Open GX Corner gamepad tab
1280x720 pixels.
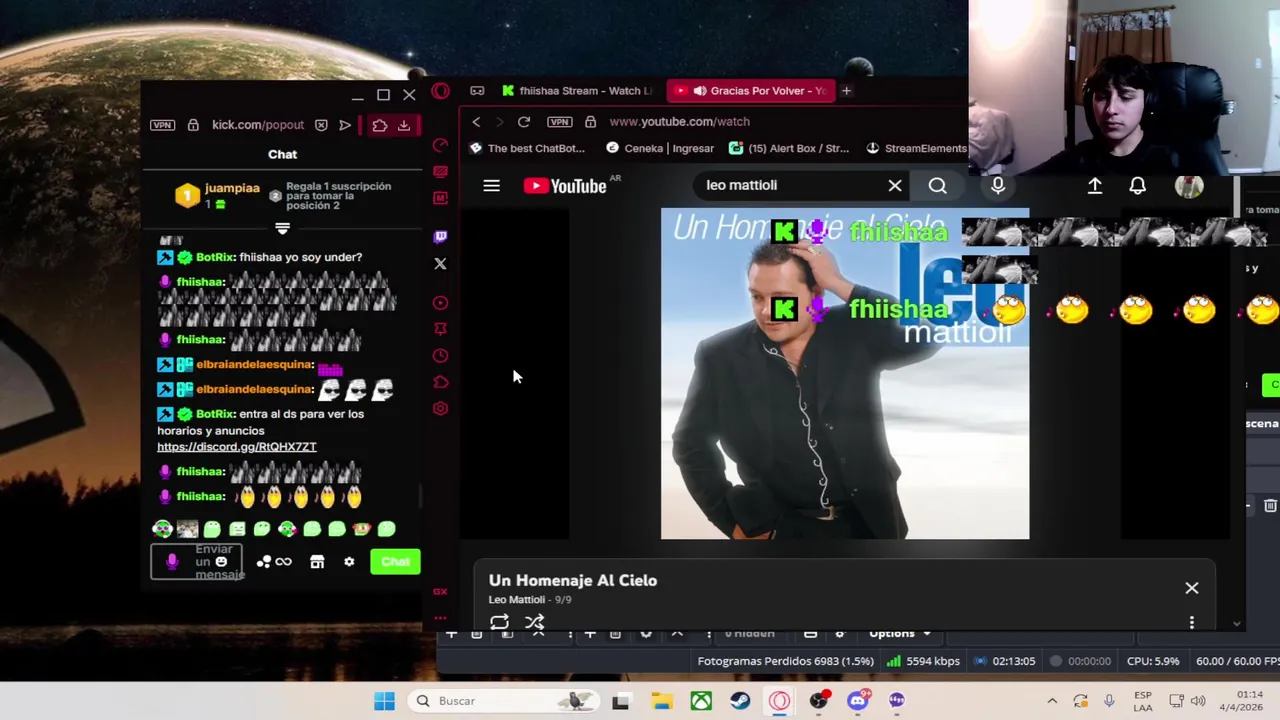(x=477, y=91)
